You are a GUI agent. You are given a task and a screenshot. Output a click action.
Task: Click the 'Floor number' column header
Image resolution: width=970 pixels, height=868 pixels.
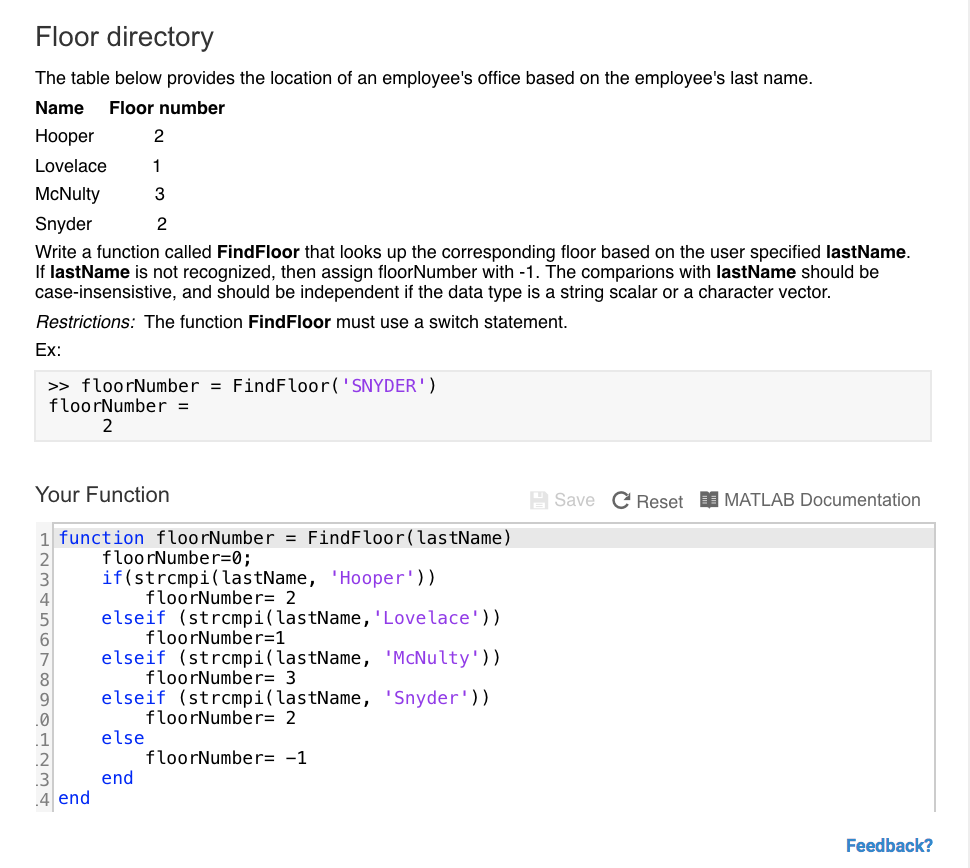(167, 108)
